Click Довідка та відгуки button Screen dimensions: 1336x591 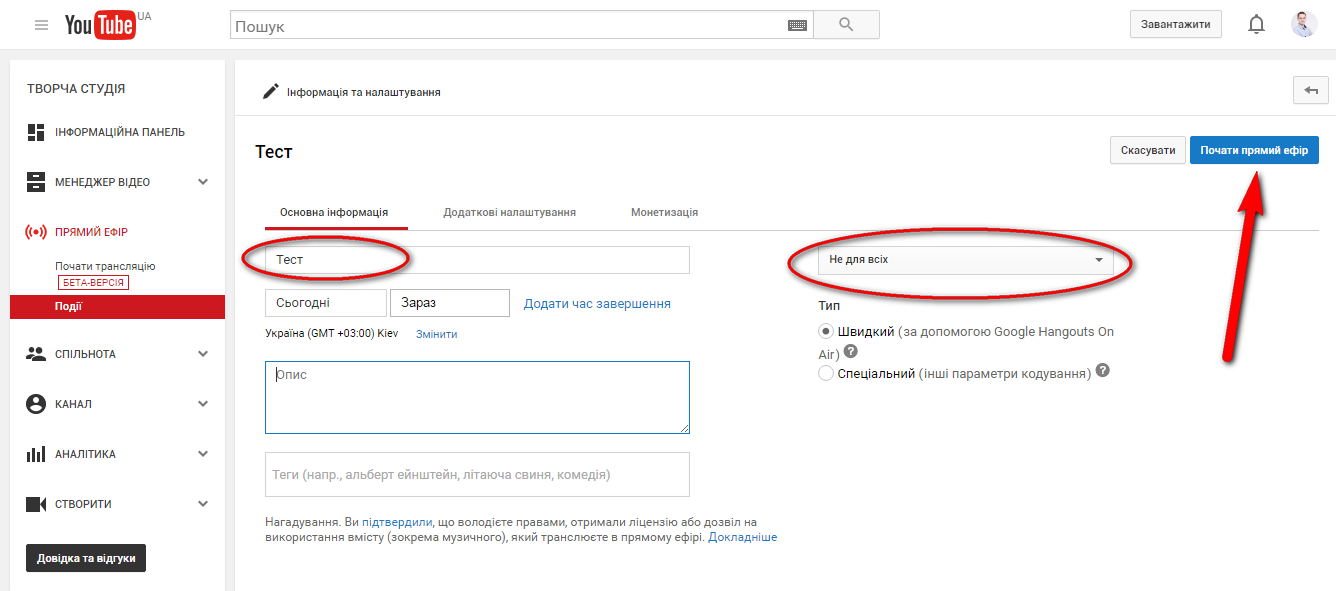point(86,558)
